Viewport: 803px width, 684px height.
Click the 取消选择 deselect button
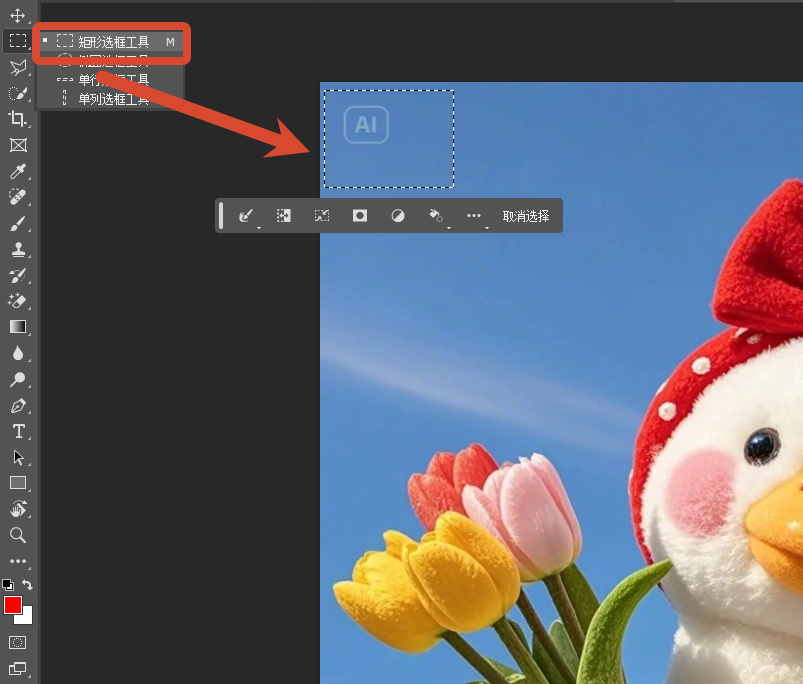(526, 216)
